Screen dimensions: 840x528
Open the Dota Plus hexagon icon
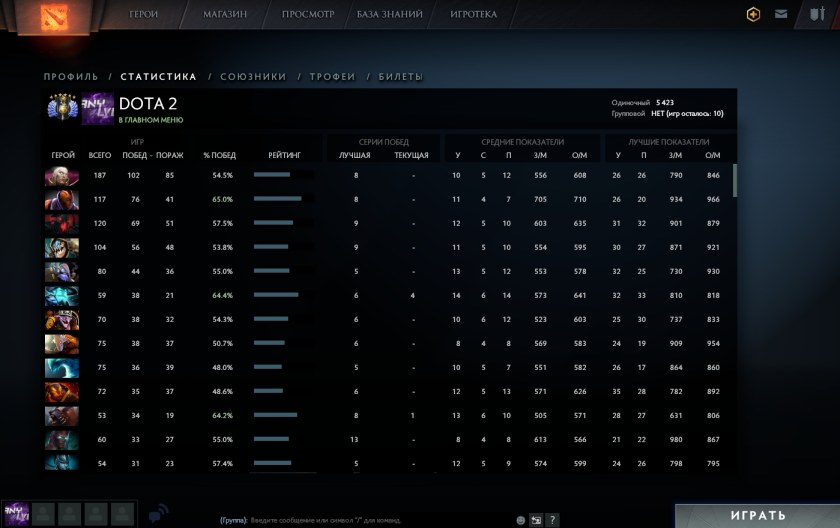[x=753, y=14]
